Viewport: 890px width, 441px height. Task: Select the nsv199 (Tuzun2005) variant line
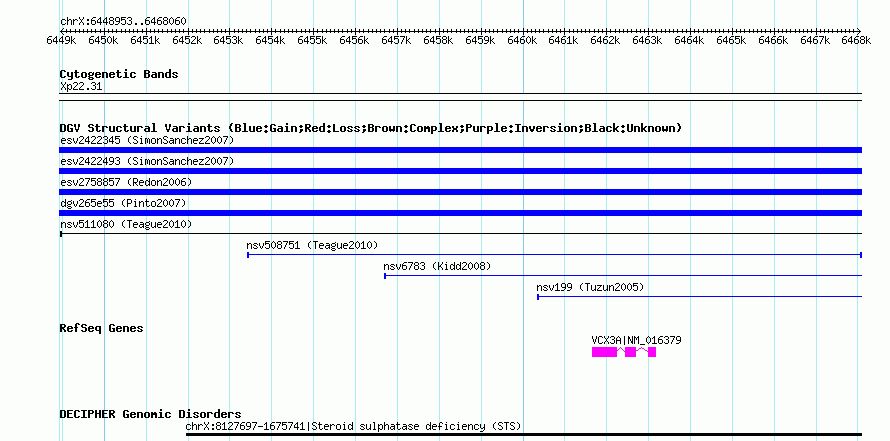pyautogui.click(x=699, y=296)
